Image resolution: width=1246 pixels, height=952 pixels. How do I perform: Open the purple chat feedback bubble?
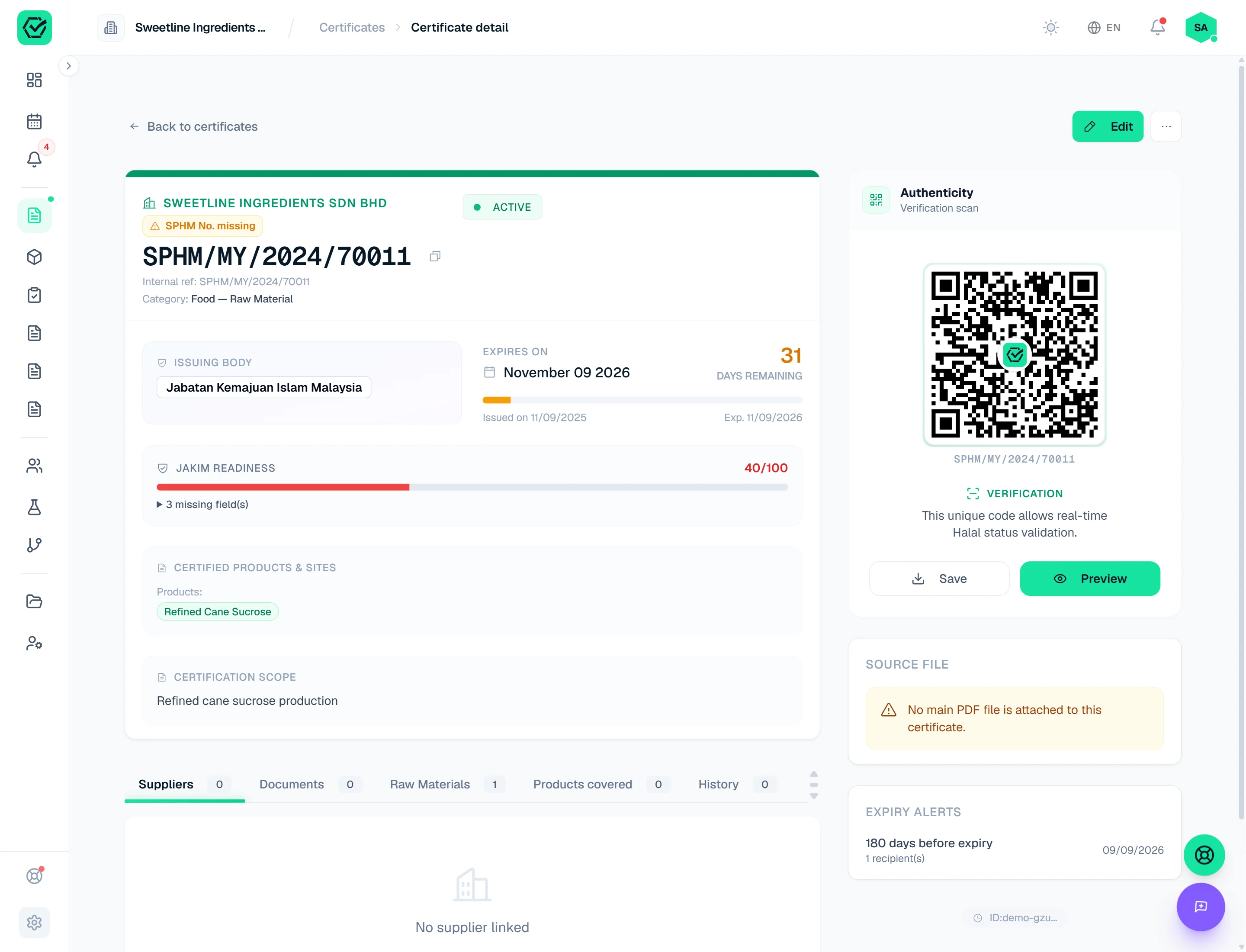click(x=1200, y=907)
